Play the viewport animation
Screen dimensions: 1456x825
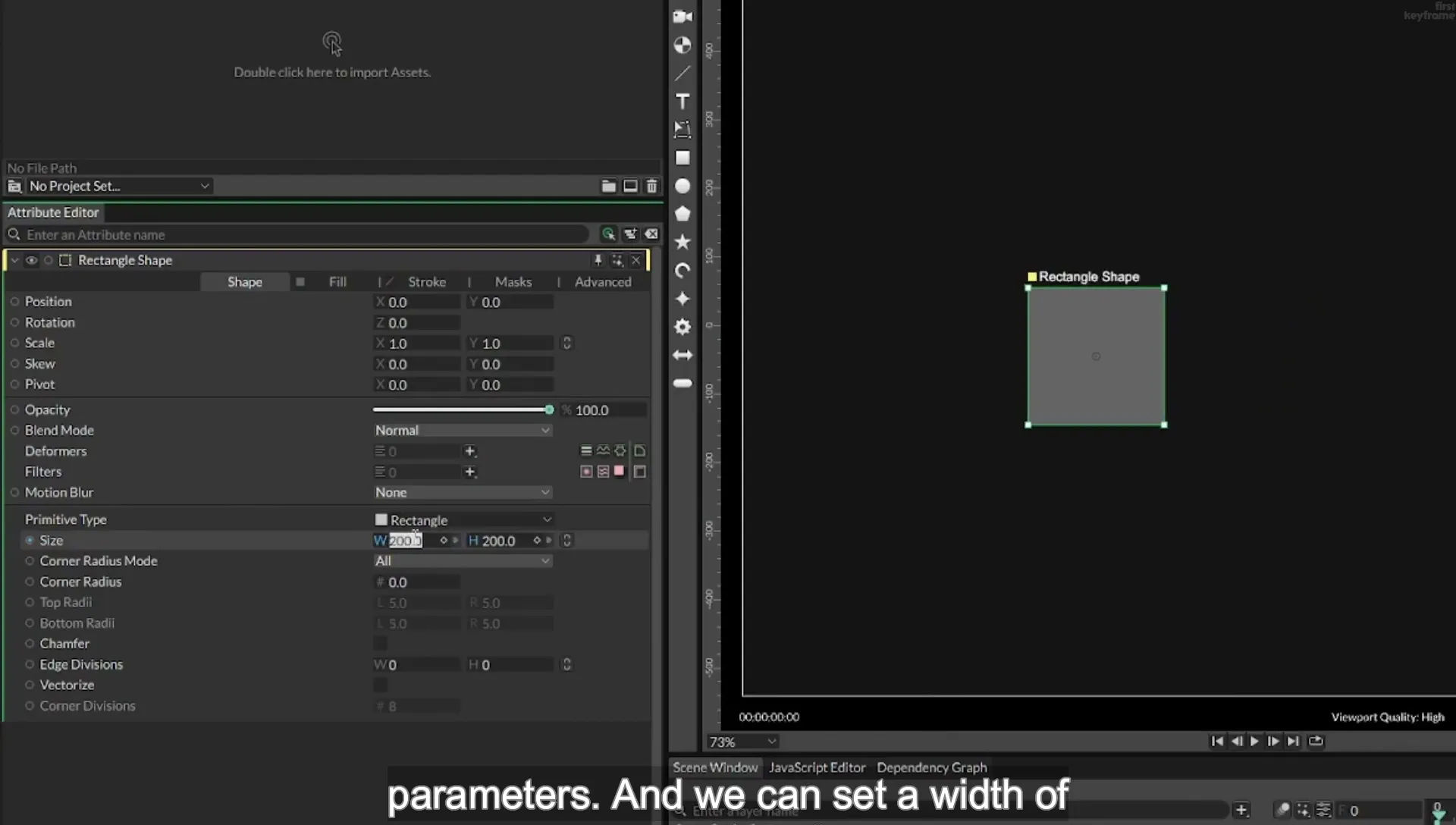coord(1254,742)
